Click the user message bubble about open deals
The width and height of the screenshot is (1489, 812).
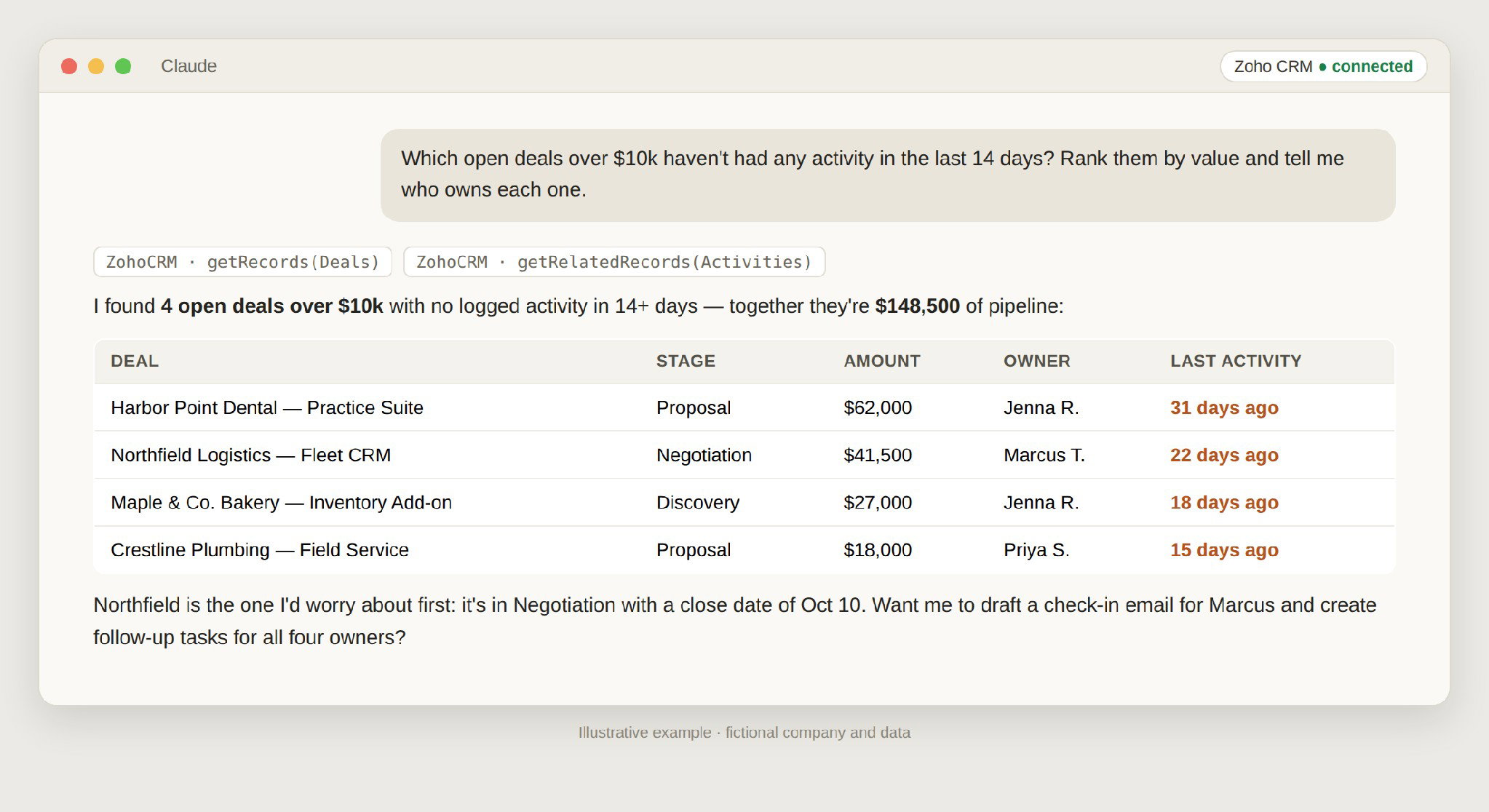pyautogui.click(x=888, y=175)
